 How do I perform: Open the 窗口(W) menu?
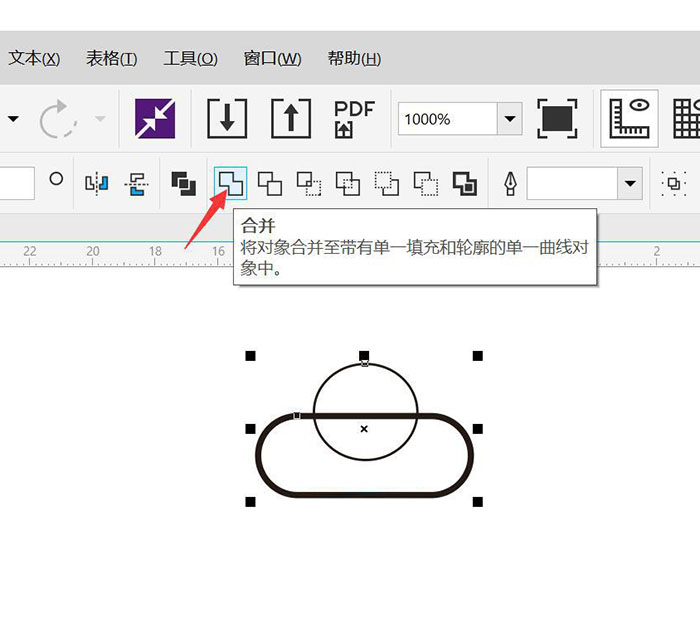272,58
